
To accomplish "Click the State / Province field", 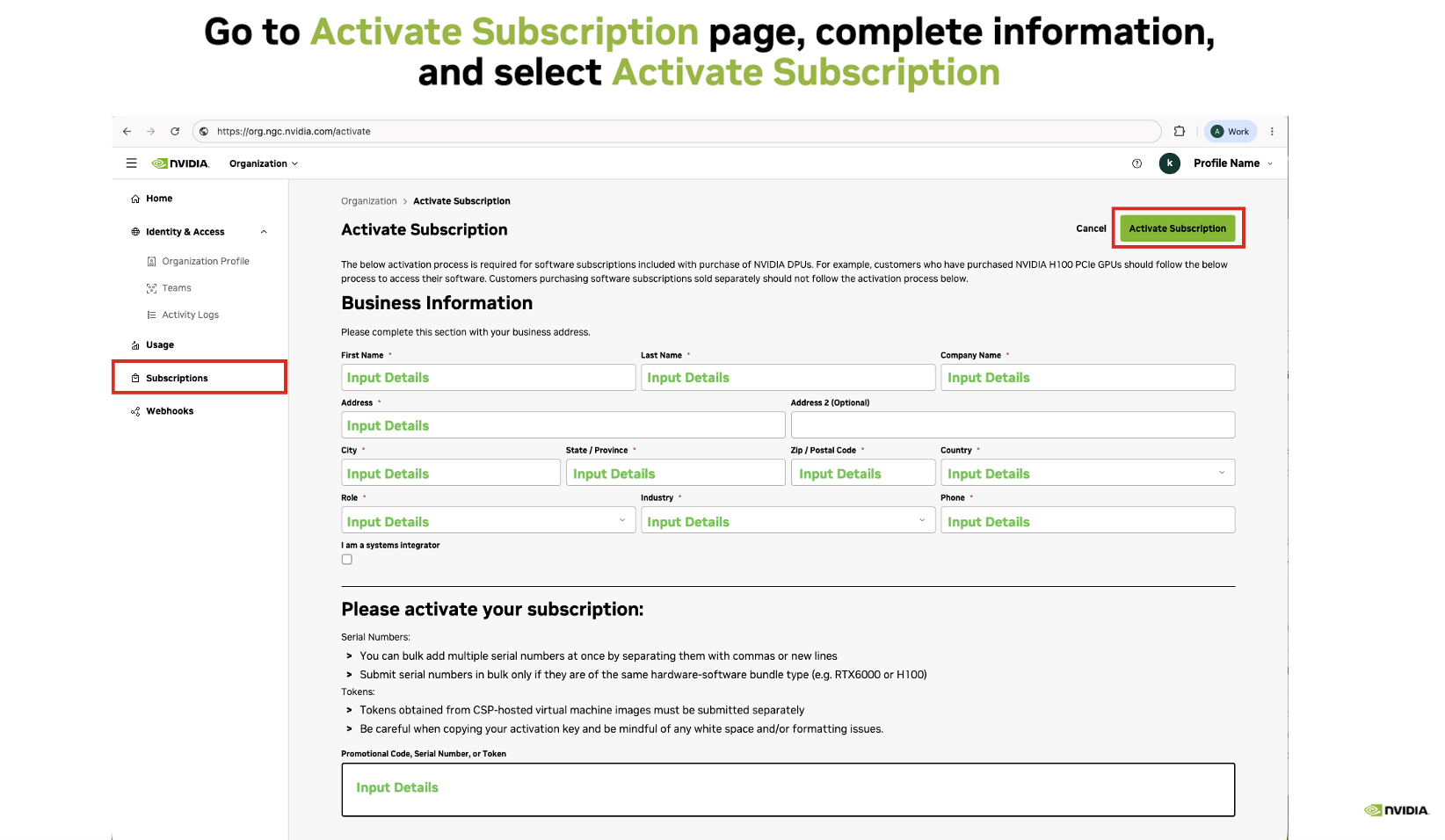I will (x=676, y=473).
